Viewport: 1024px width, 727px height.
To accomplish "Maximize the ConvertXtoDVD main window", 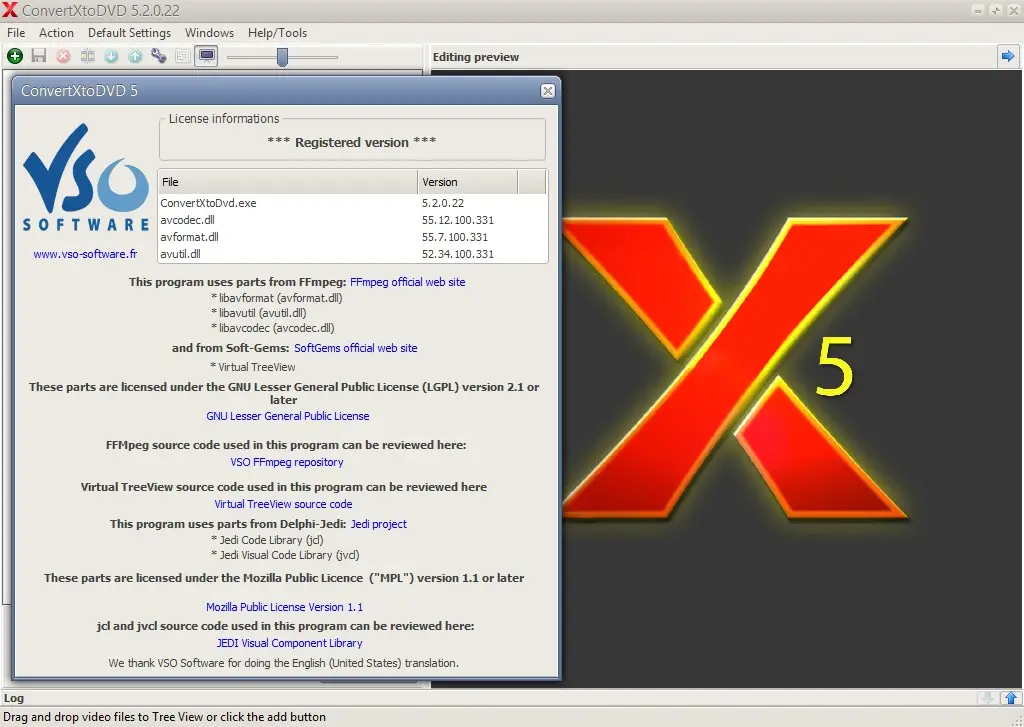I will pyautogui.click(x=996, y=10).
